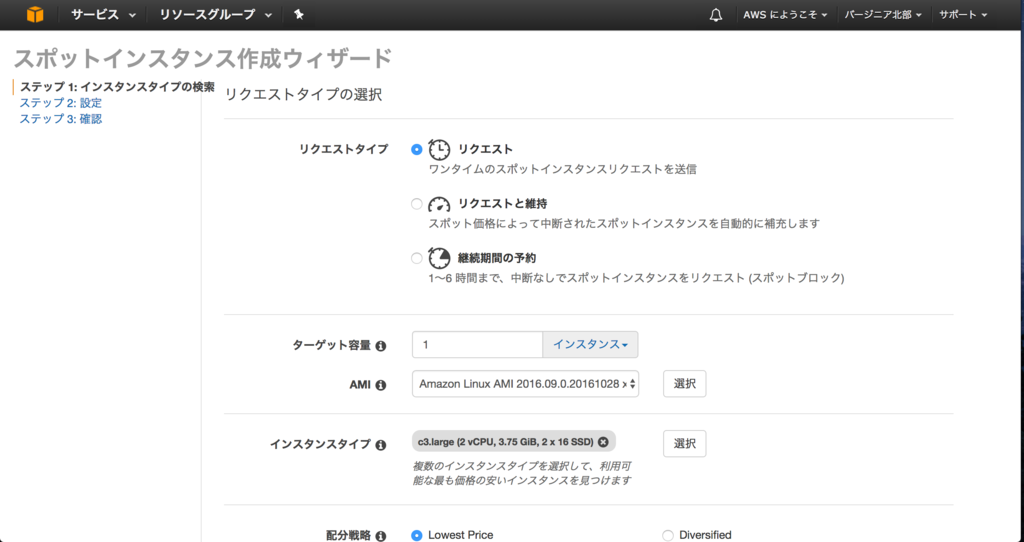Open the インスタンス unit dropdown
Screen dimensions: 1024x542
pyautogui.click(x=590, y=345)
